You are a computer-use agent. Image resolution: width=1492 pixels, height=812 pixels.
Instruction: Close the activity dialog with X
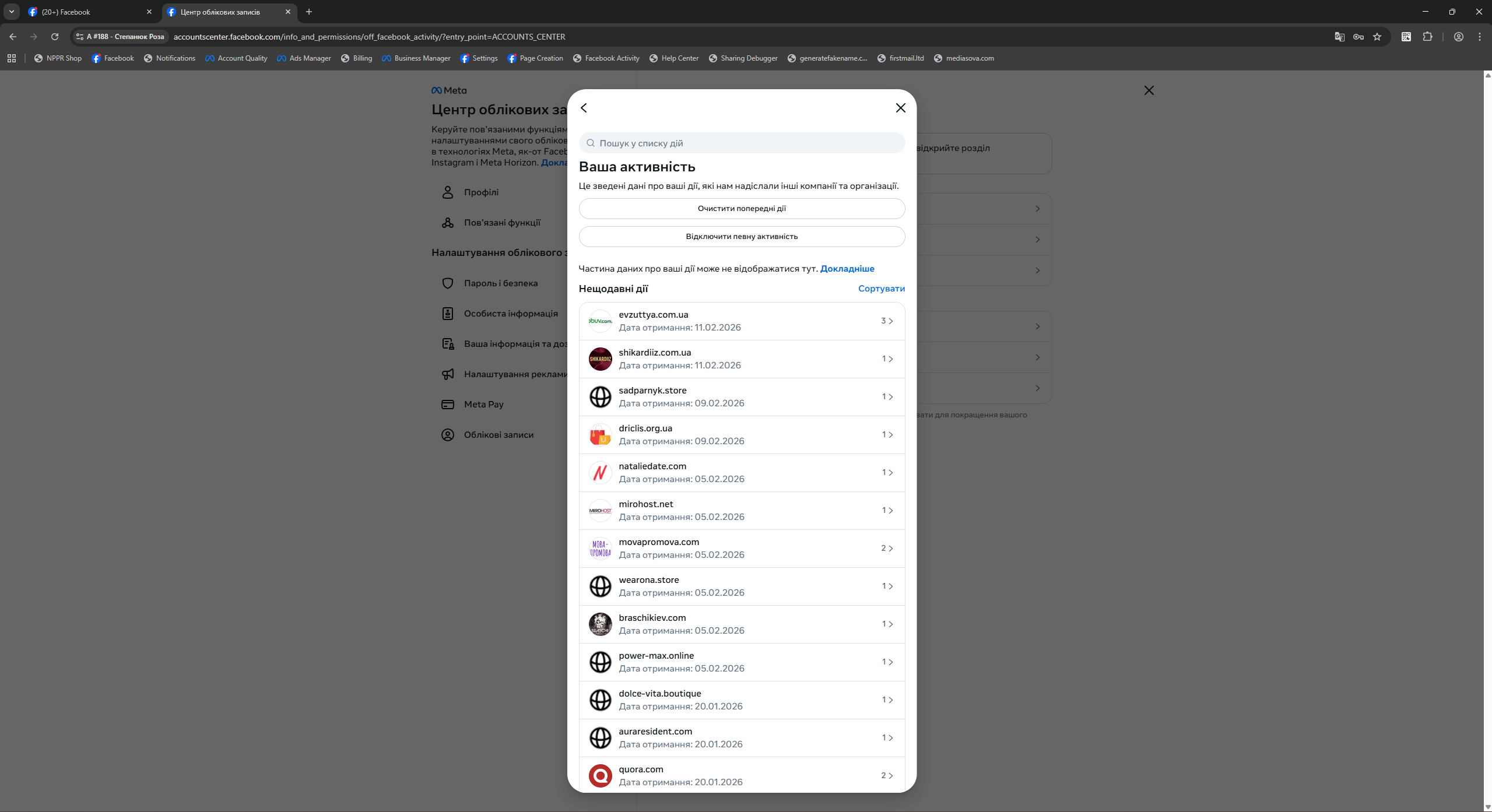point(900,108)
